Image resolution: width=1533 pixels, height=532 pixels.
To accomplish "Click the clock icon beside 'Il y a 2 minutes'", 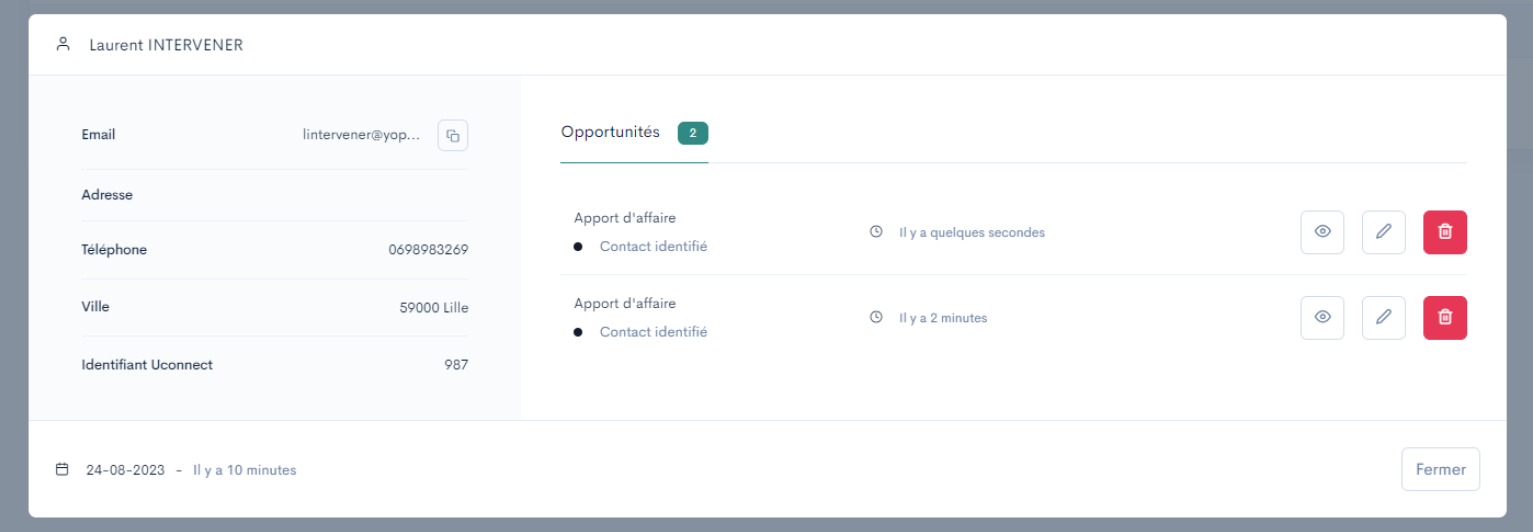I will click(876, 318).
